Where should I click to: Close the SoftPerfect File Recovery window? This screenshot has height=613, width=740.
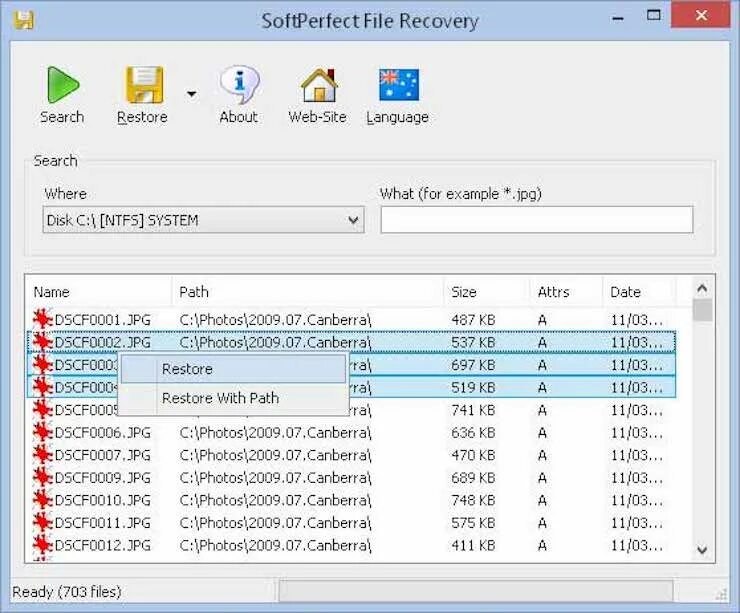point(701,16)
